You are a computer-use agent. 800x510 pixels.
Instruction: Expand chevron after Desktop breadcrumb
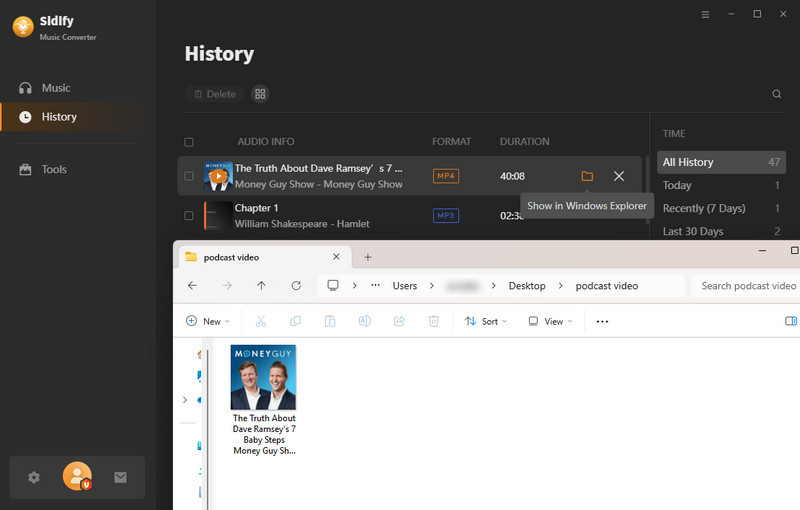point(561,286)
